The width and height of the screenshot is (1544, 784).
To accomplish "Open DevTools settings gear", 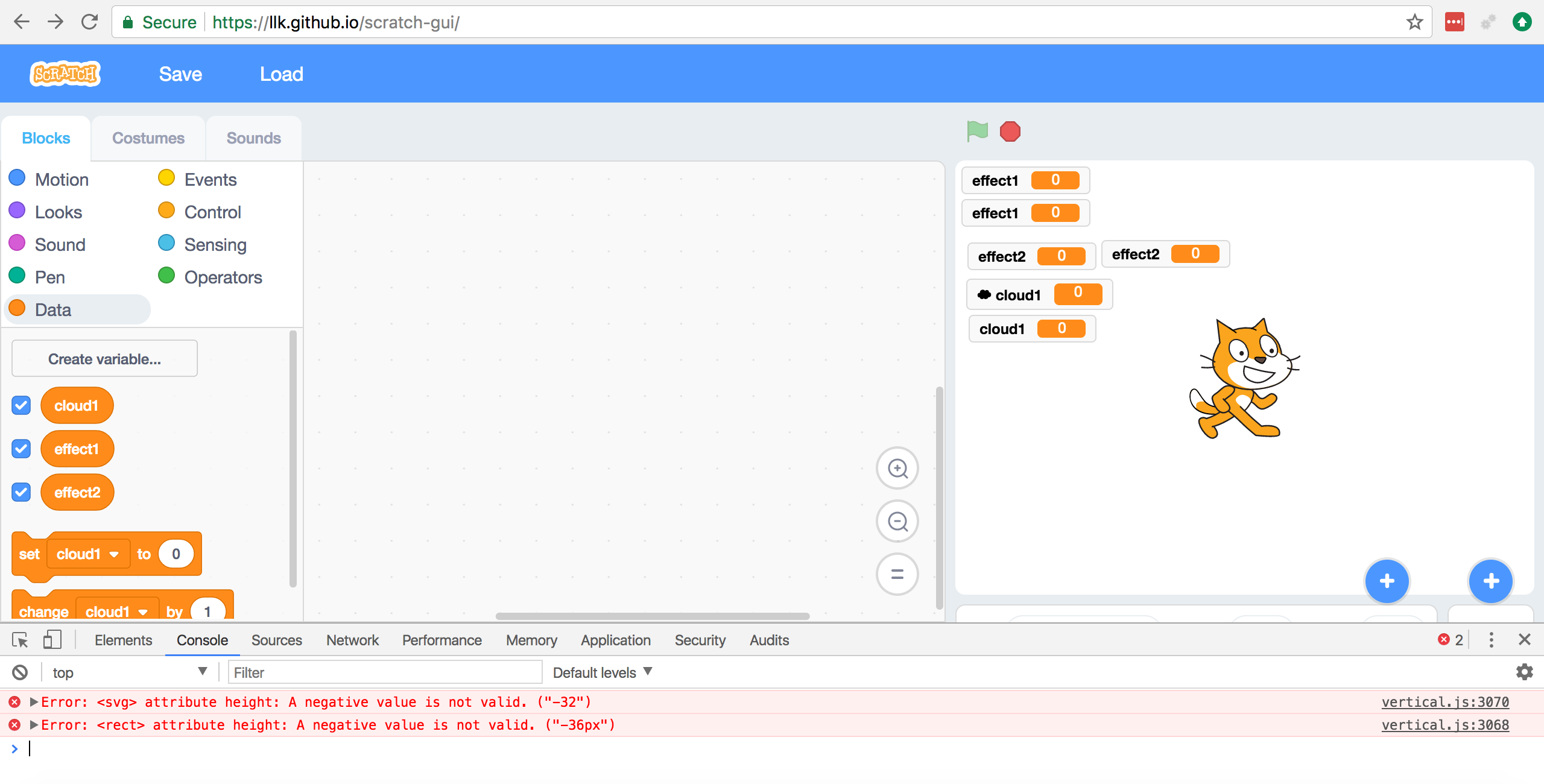I will (x=1525, y=672).
